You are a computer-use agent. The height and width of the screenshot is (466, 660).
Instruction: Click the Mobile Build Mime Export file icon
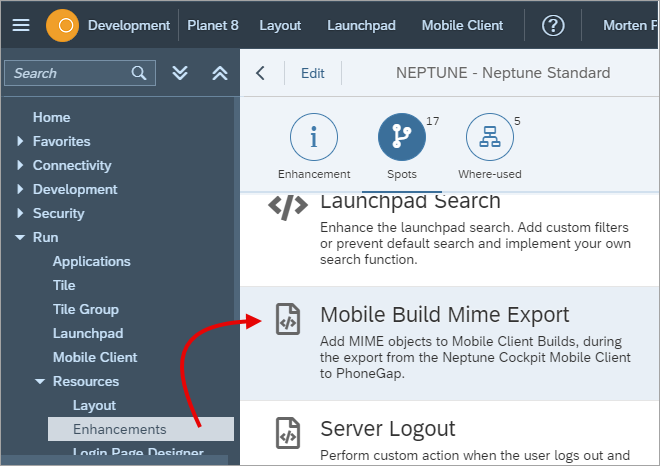click(x=288, y=319)
